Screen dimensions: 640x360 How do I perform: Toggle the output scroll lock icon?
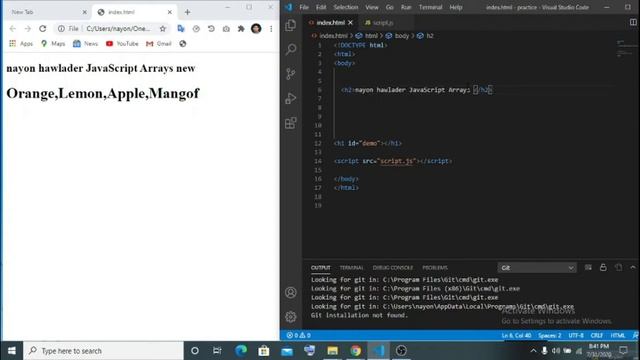pos(603,267)
